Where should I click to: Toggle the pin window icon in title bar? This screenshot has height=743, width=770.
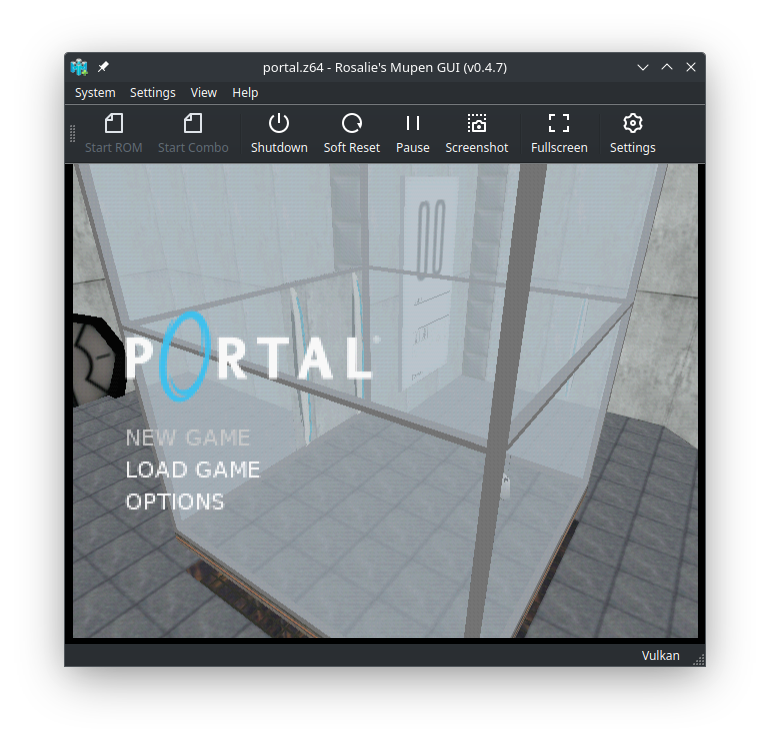[x=103, y=67]
